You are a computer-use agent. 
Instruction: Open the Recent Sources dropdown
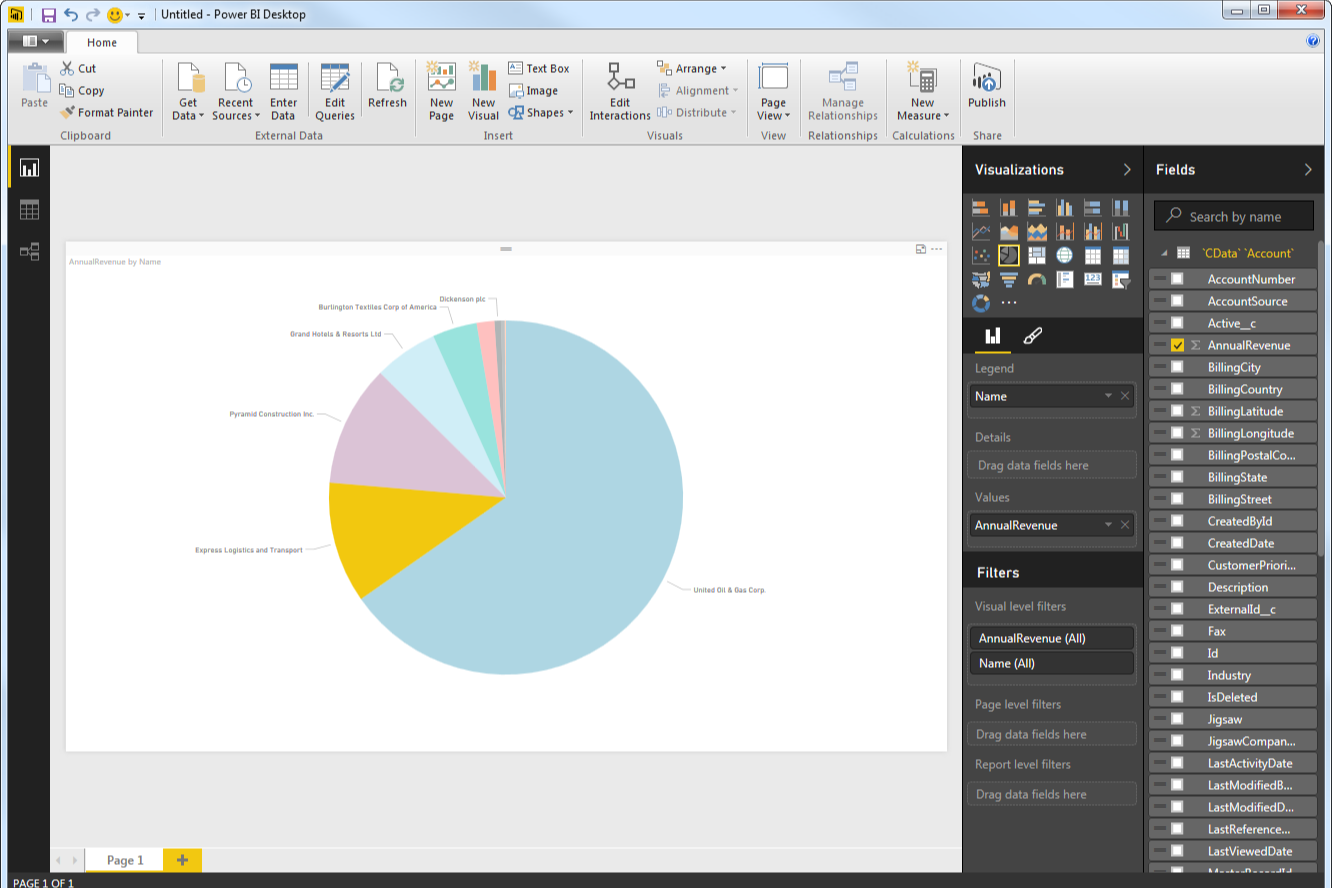pyautogui.click(x=236, y=93)
